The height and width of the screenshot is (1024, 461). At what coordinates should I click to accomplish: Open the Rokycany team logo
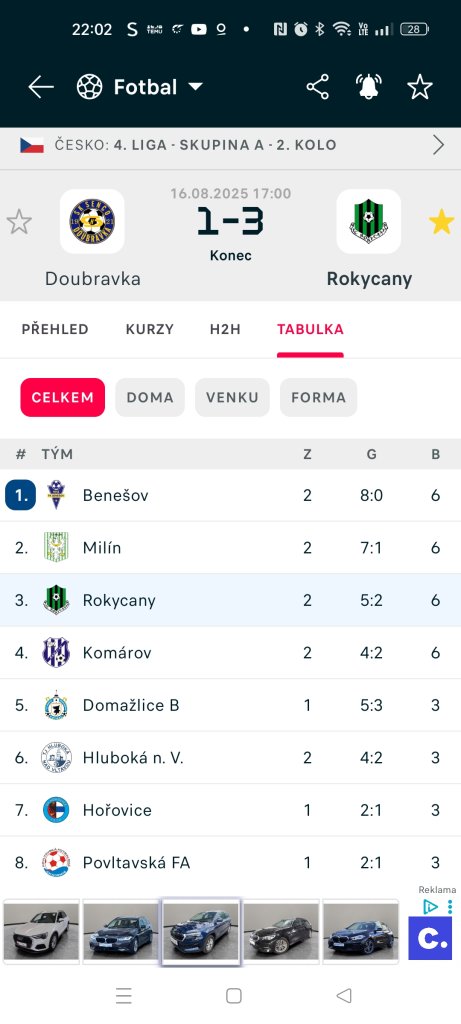pyautogui.click(x=369, y=221)
